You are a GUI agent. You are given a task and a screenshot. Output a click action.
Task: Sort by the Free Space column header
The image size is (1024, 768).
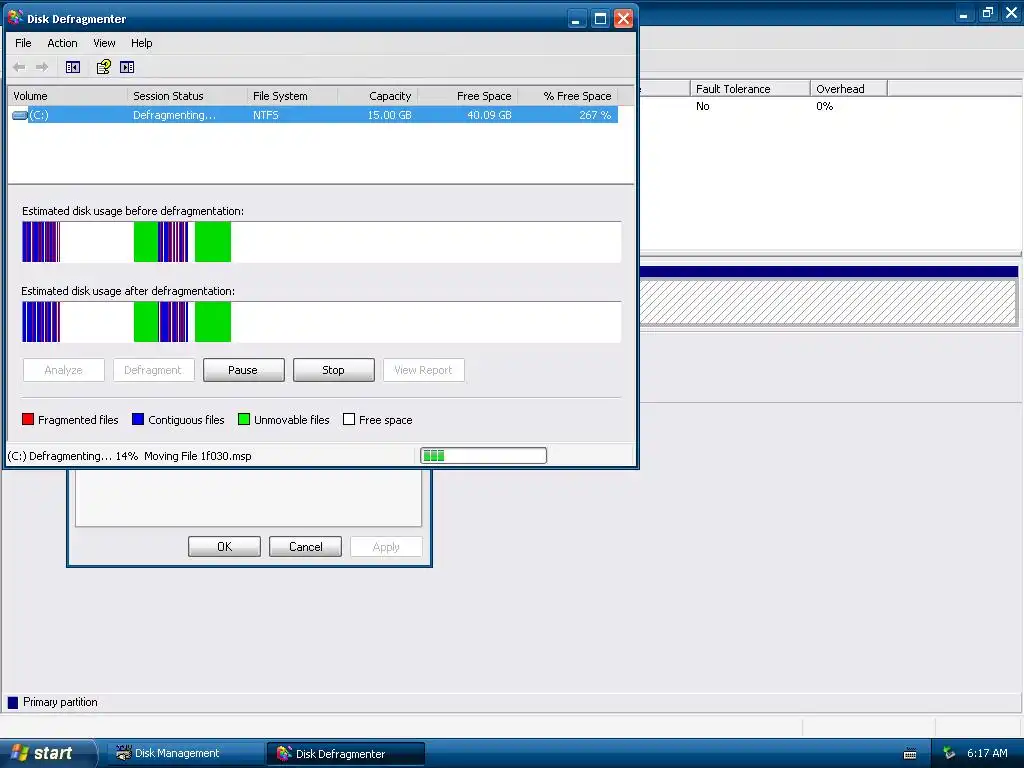click(x=468, y=96)
